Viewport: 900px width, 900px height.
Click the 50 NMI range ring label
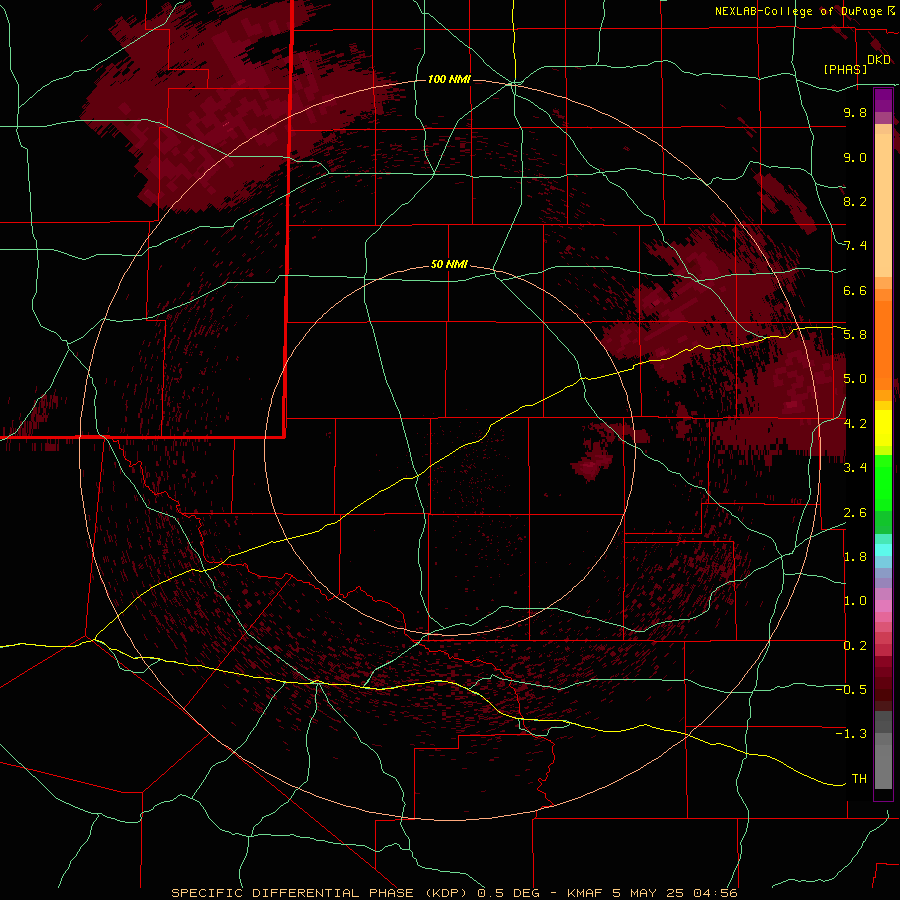pyautogui.click(x=449, y=265)
